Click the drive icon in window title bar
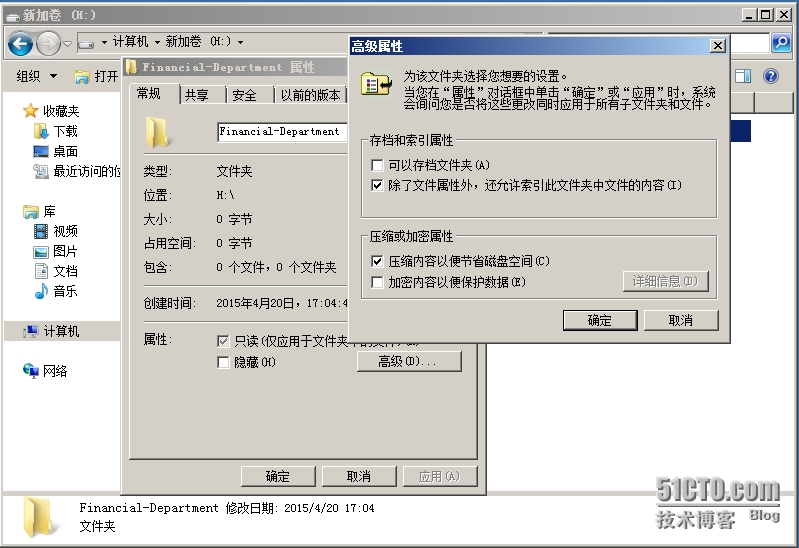799x548 pixels. (x=13, y=16)
